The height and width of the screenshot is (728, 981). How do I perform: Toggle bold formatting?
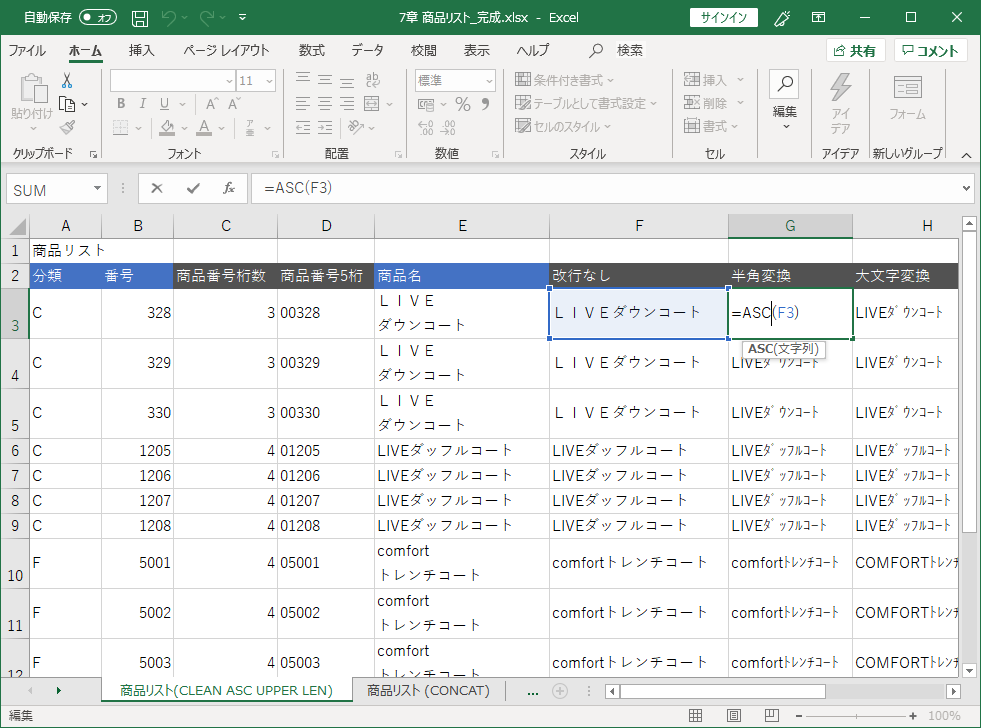[x=120, y=103]
